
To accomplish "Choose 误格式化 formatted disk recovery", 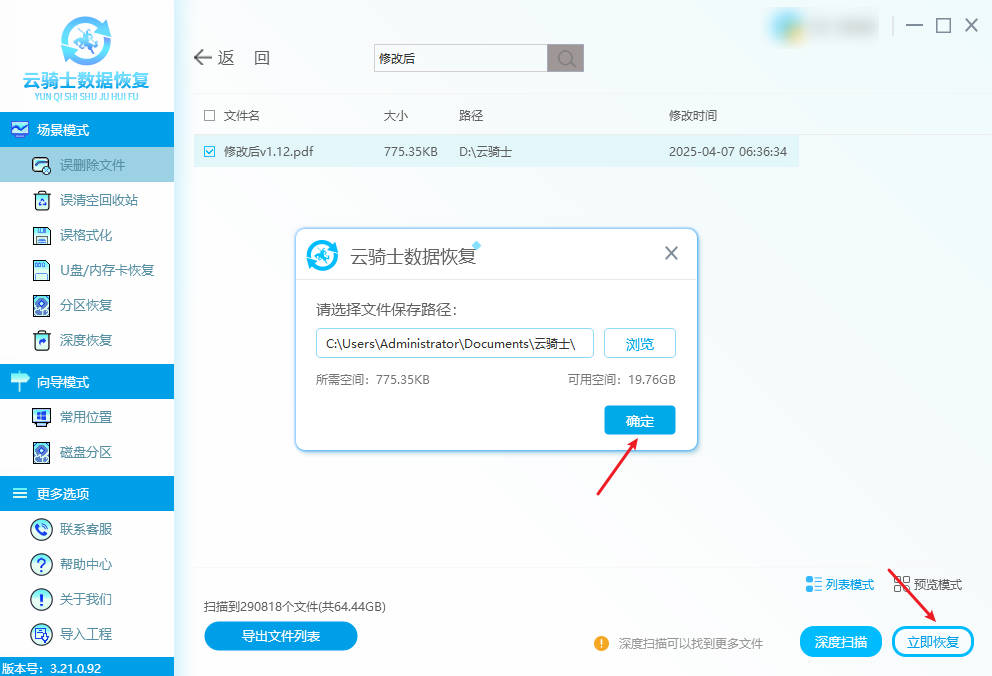I will pyautogui.click(x=86, y=235).
